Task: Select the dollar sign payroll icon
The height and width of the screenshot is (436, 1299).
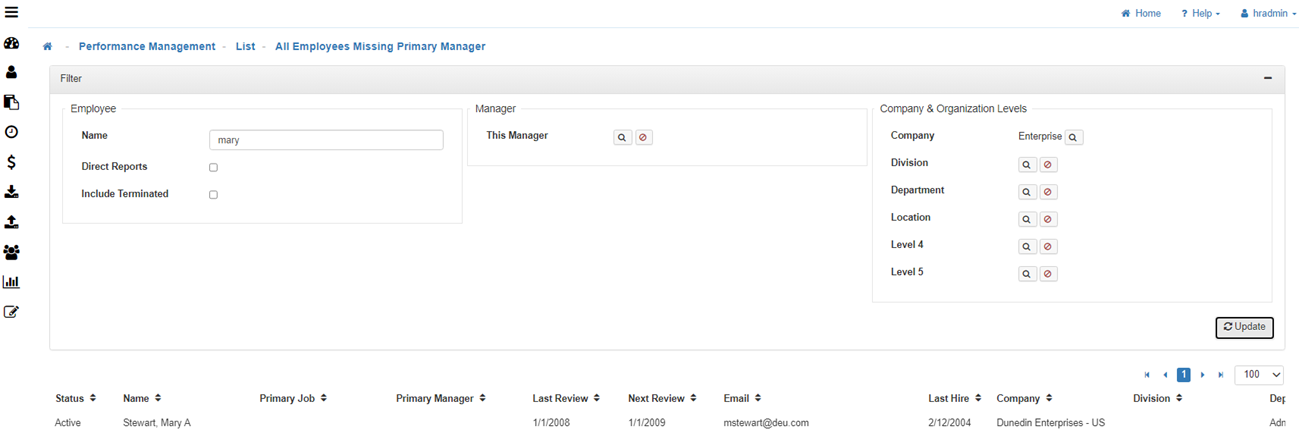Action: click(12, 162)
